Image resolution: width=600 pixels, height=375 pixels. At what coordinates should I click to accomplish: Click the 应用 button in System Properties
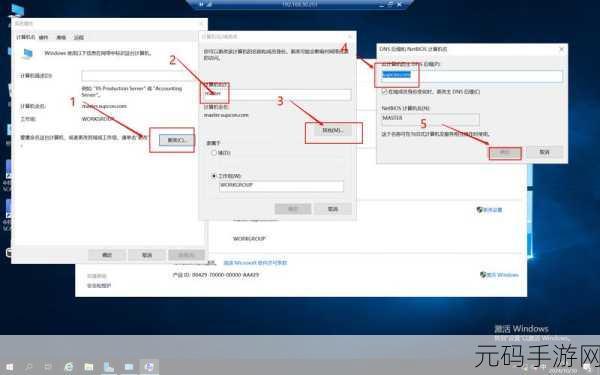[x=186, y=255]
